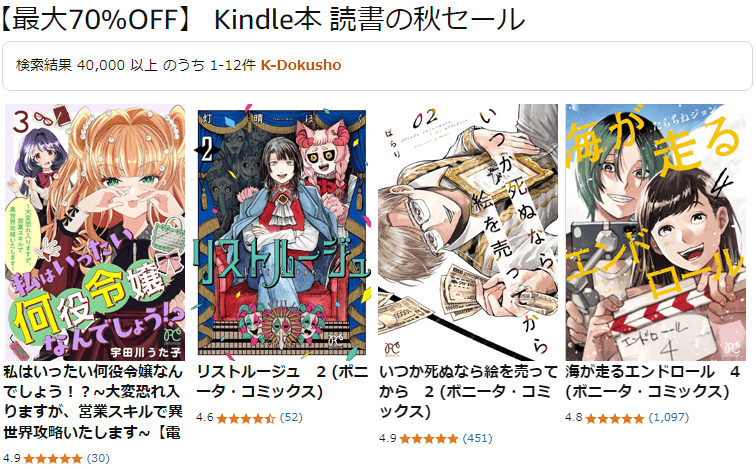Open the (30) reviews count link
Viewport: 756px width, 469px height.
tap(98, 458)
